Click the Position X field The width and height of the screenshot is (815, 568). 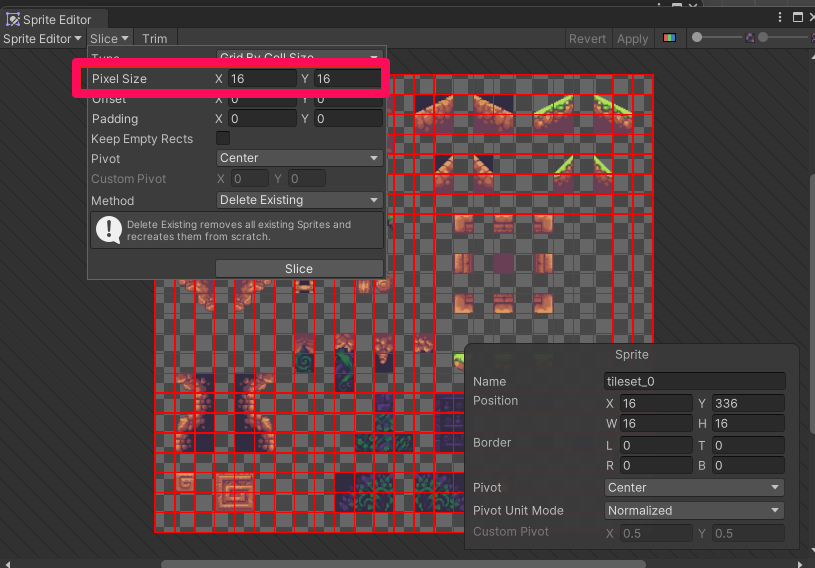(656, 403)
